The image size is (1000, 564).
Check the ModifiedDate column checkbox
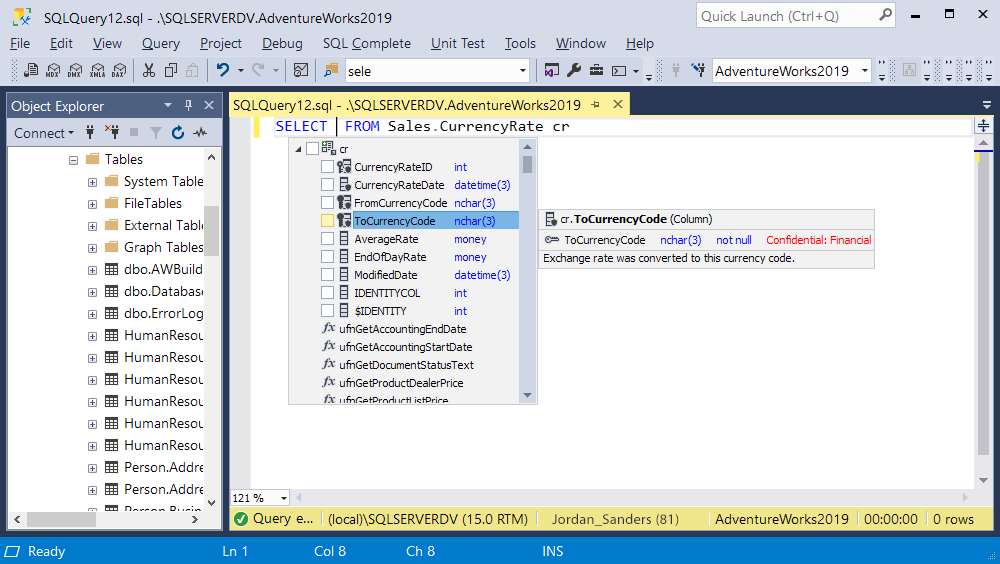327,274
